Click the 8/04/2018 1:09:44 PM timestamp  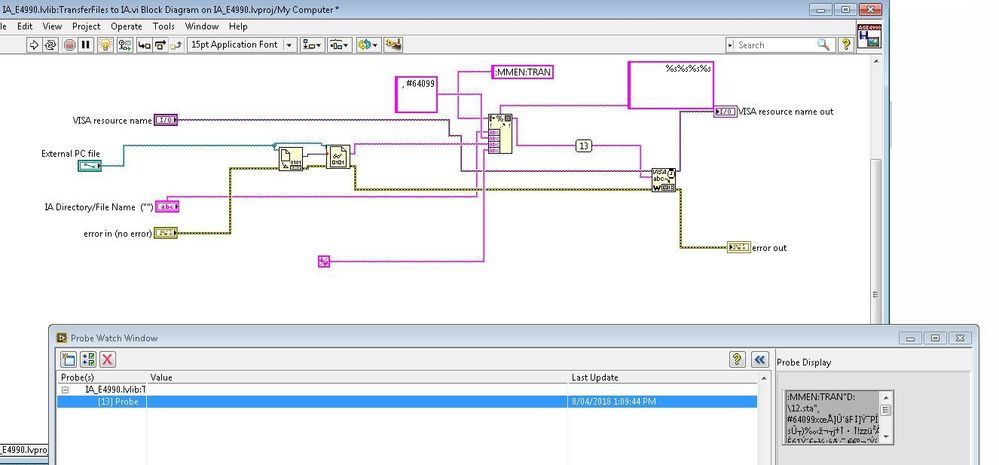[614, 401]
